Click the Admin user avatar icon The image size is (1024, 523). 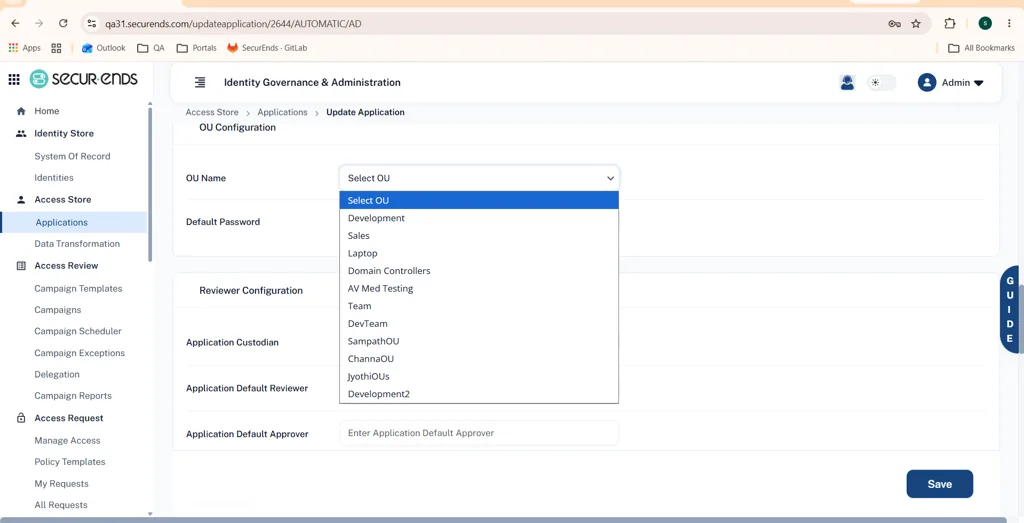[x=927, y=83]
